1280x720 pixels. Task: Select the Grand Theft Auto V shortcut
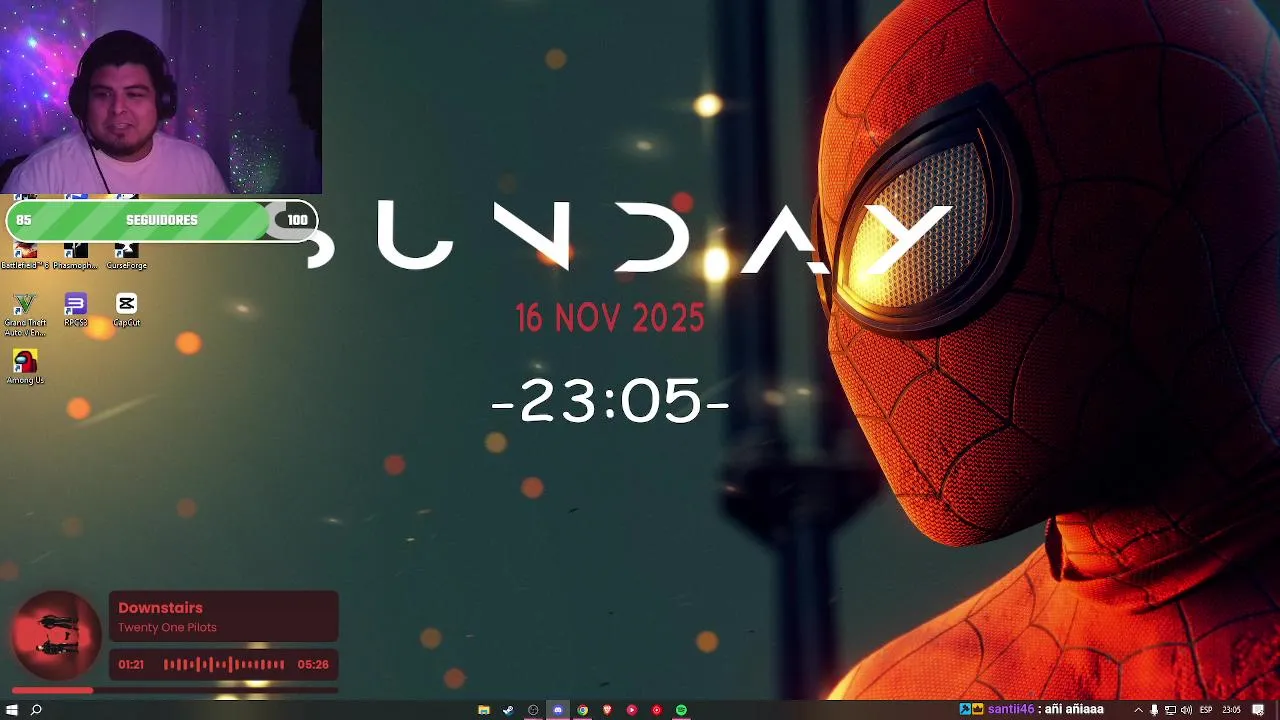click(25, 314)
